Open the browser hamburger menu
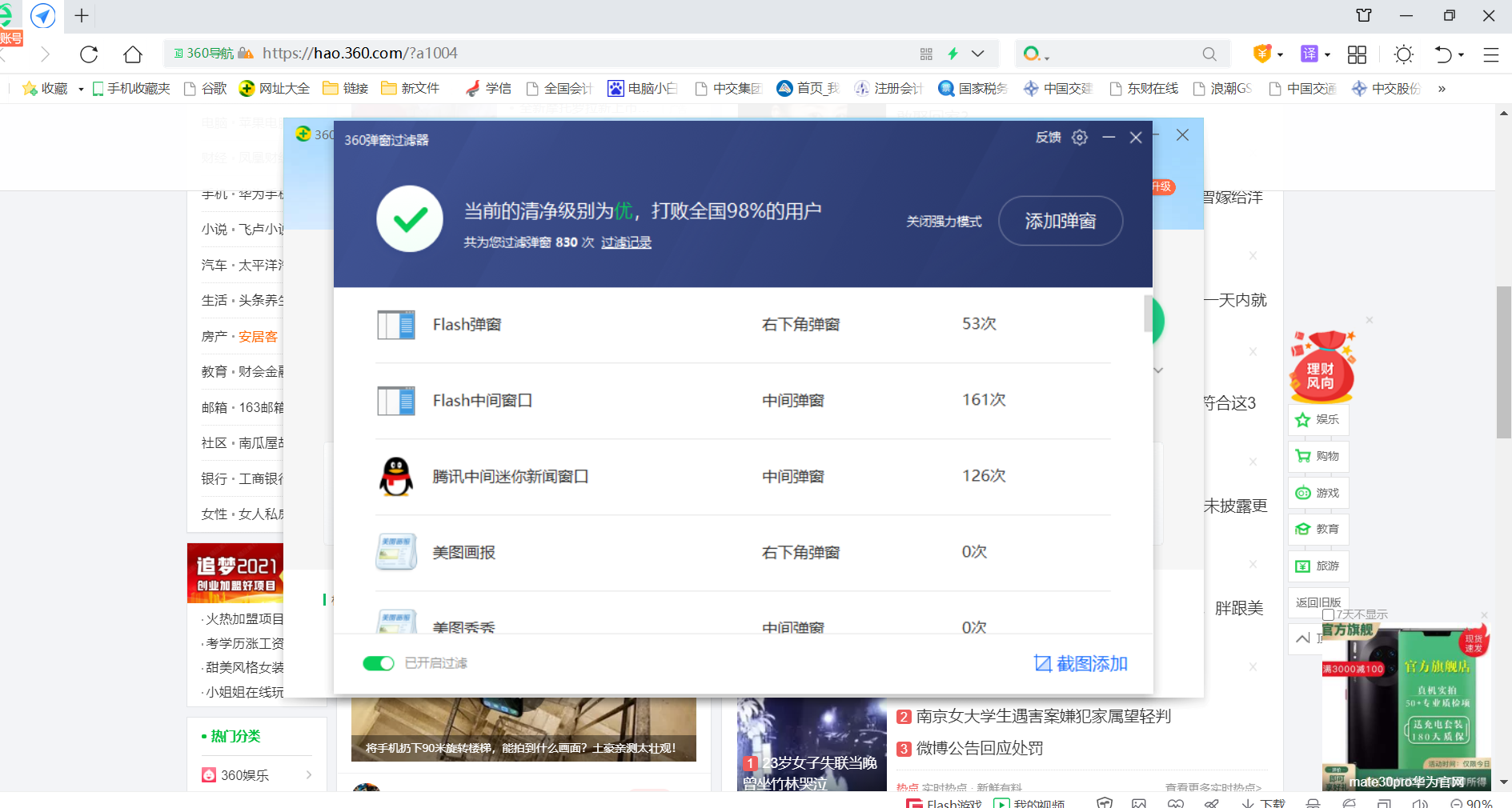Viewport: 1512px width, 808px height. click(x=1490, y=54)
